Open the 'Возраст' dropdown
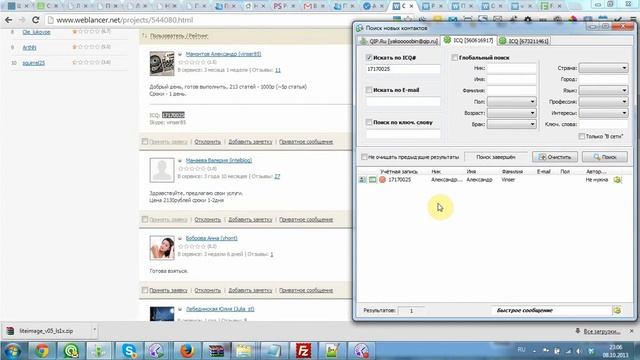This screenshot has width=640, height=360. [511, 113]
